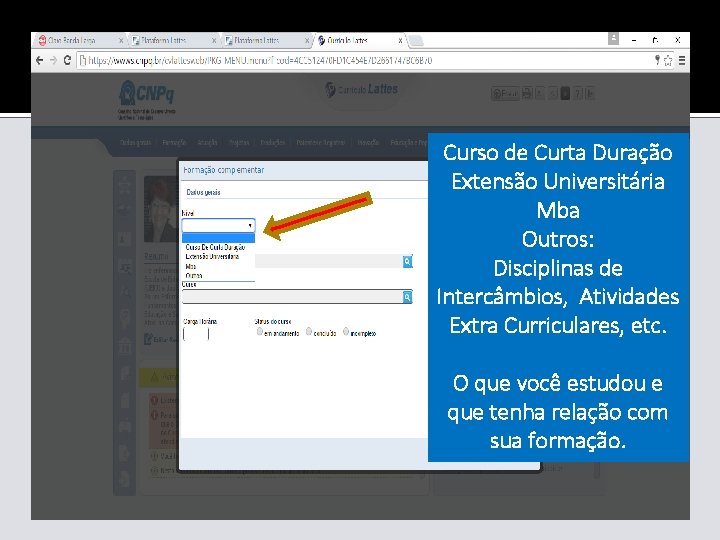Click the Carga Horária input box
The height and width of the screenshot is (540, 720).
point(196,334)
